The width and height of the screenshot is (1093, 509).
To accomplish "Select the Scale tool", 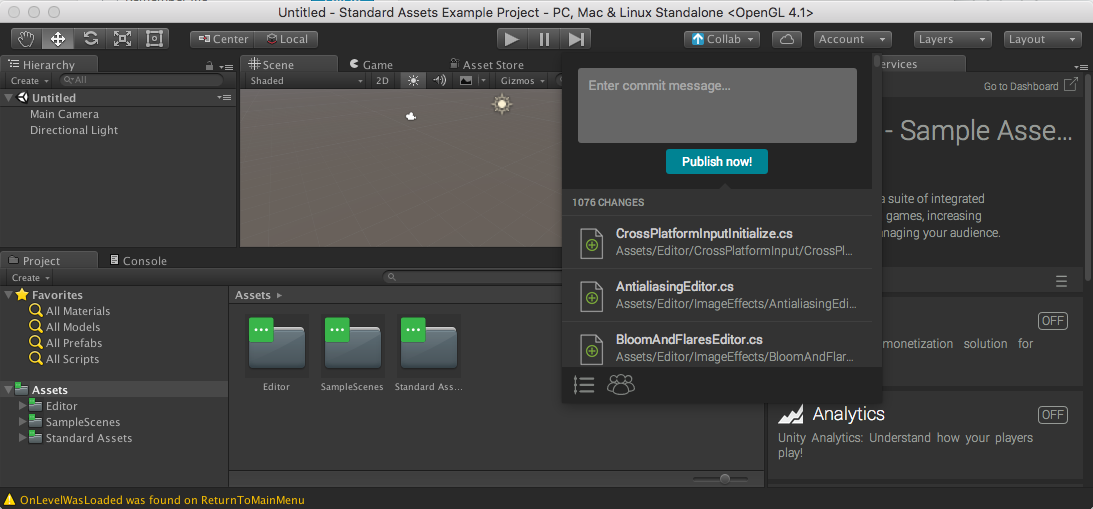I will pos(122,39).
